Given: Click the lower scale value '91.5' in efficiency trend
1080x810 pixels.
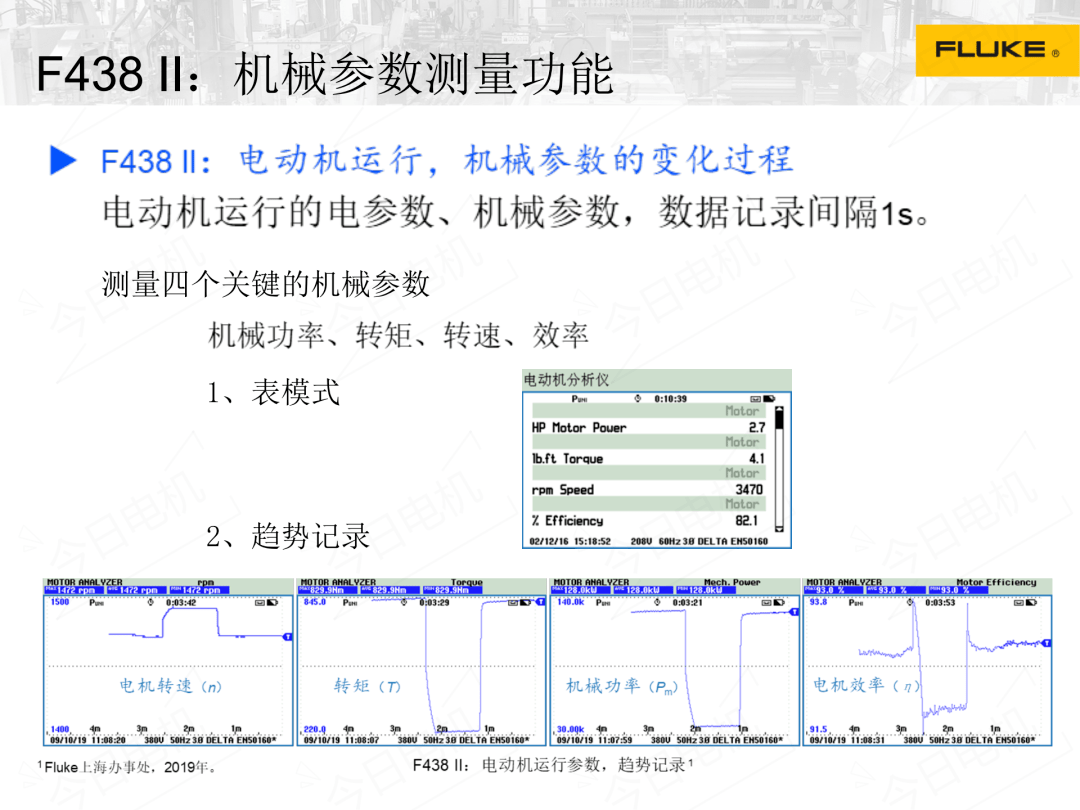Looking at the screenshot, I should pyautogui.click(x=818, y=729).
